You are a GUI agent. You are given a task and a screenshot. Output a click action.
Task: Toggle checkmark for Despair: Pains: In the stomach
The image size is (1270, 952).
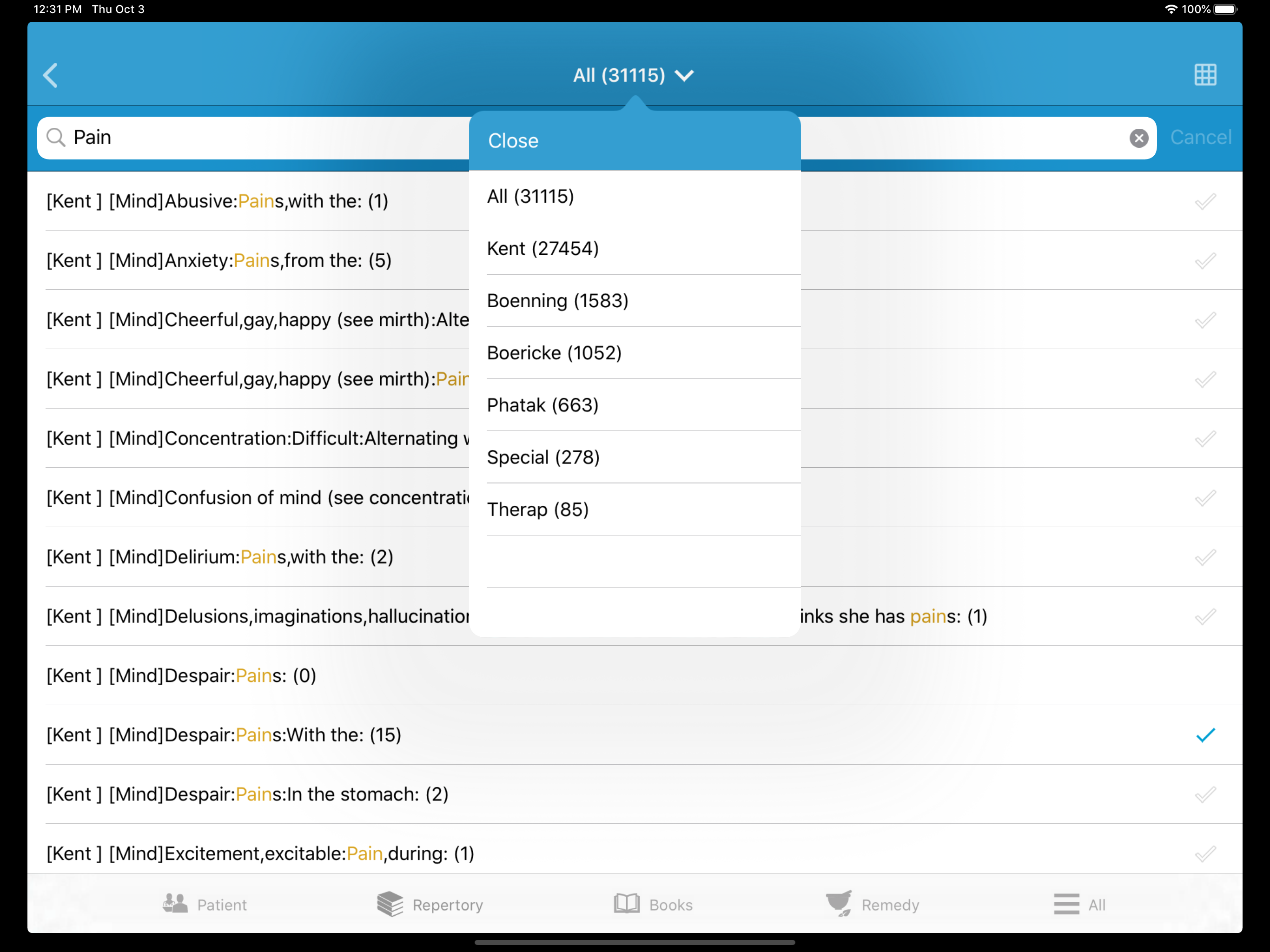(x=1205, y=795)
